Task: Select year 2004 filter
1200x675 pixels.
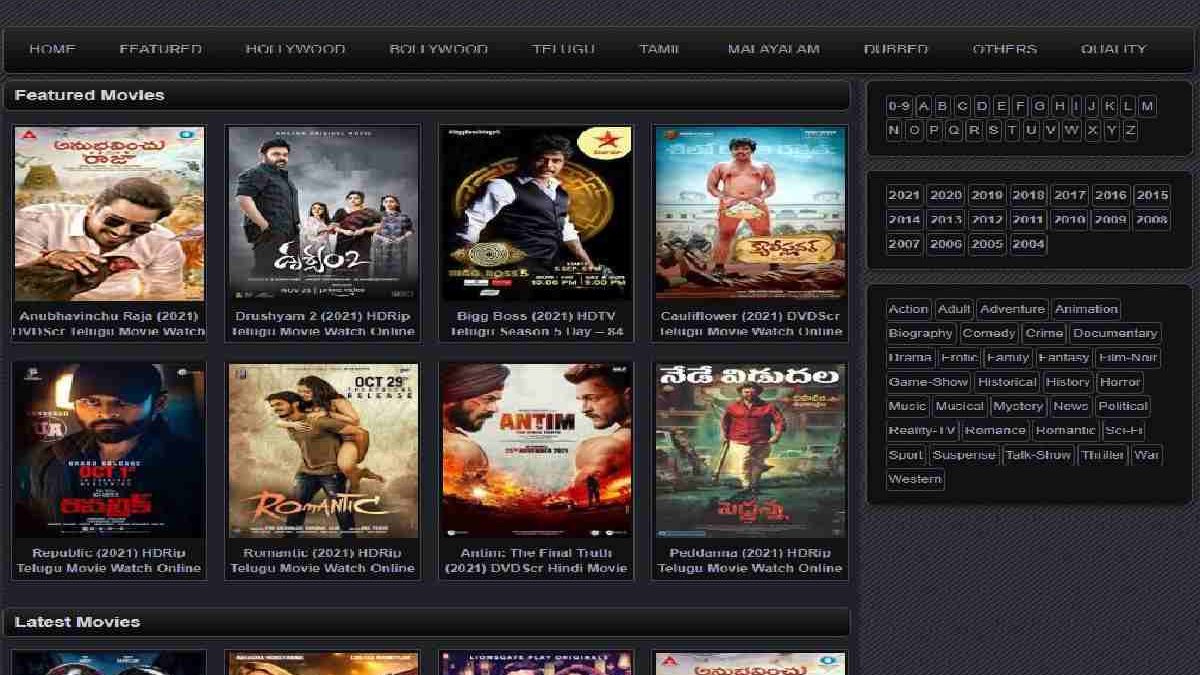Action: (1028, 244)
